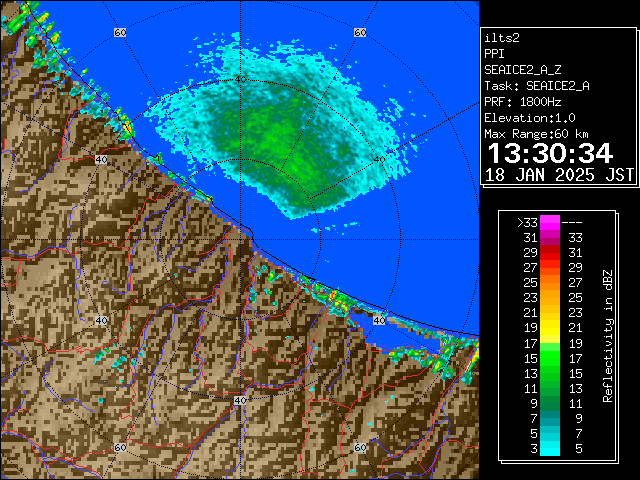
Task: Click the "---" legend upper bound label
Action: click(572, 223)
